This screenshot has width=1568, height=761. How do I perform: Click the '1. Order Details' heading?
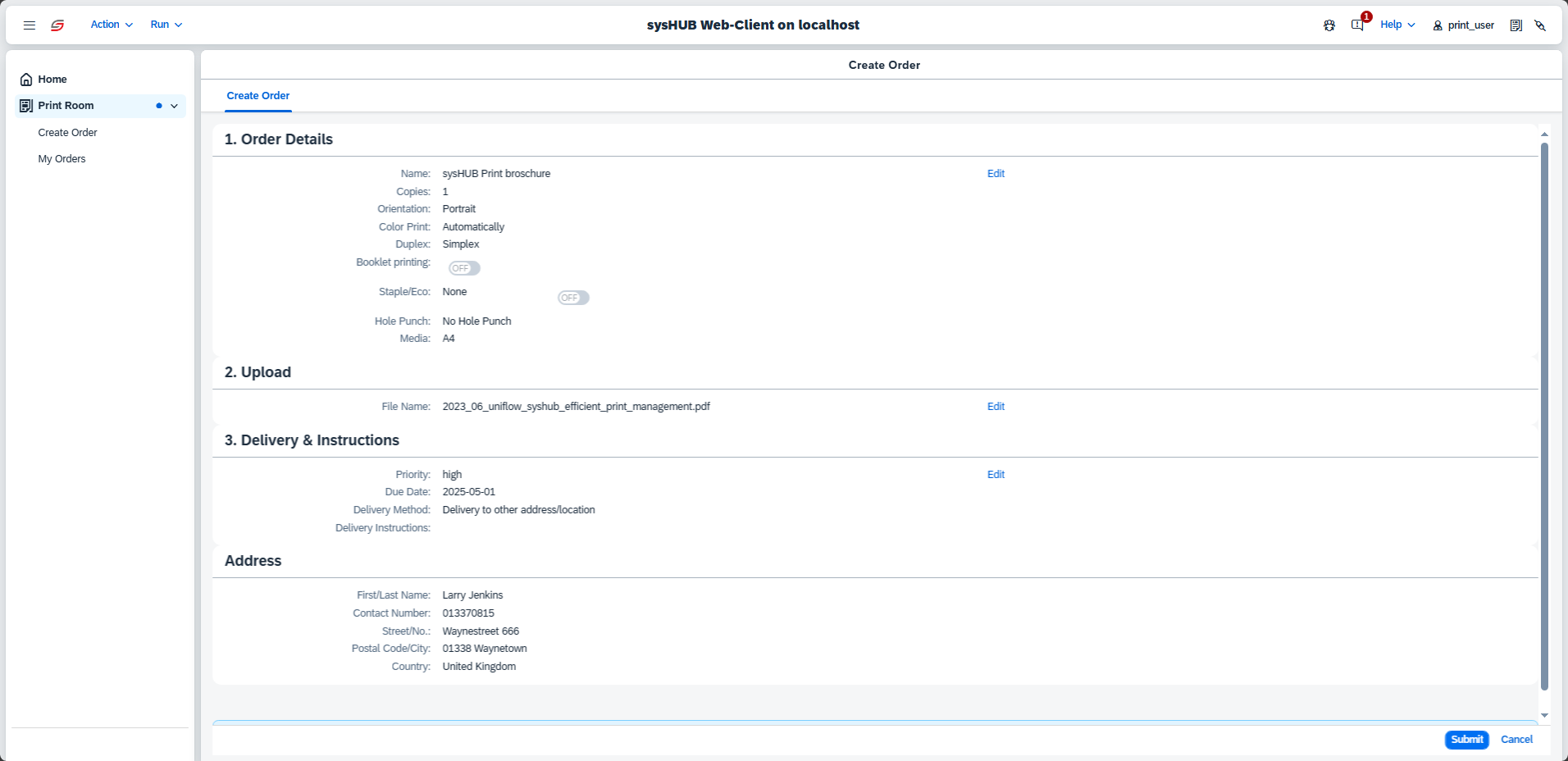coord(279,139)
